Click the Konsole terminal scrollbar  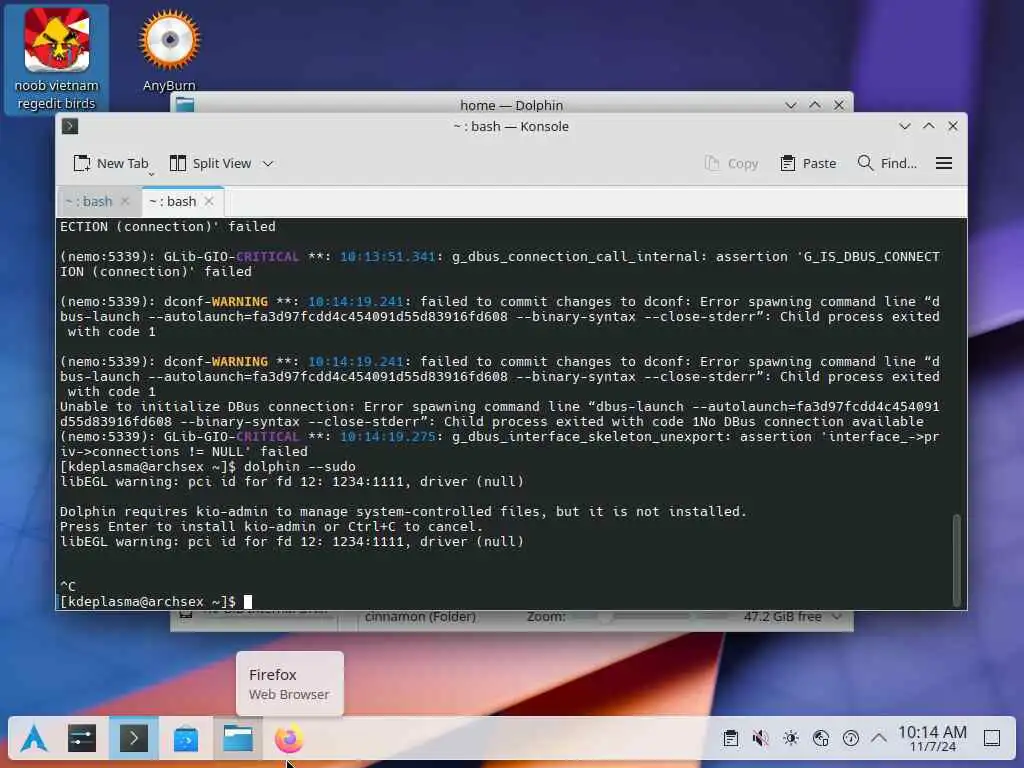[957, 560]
